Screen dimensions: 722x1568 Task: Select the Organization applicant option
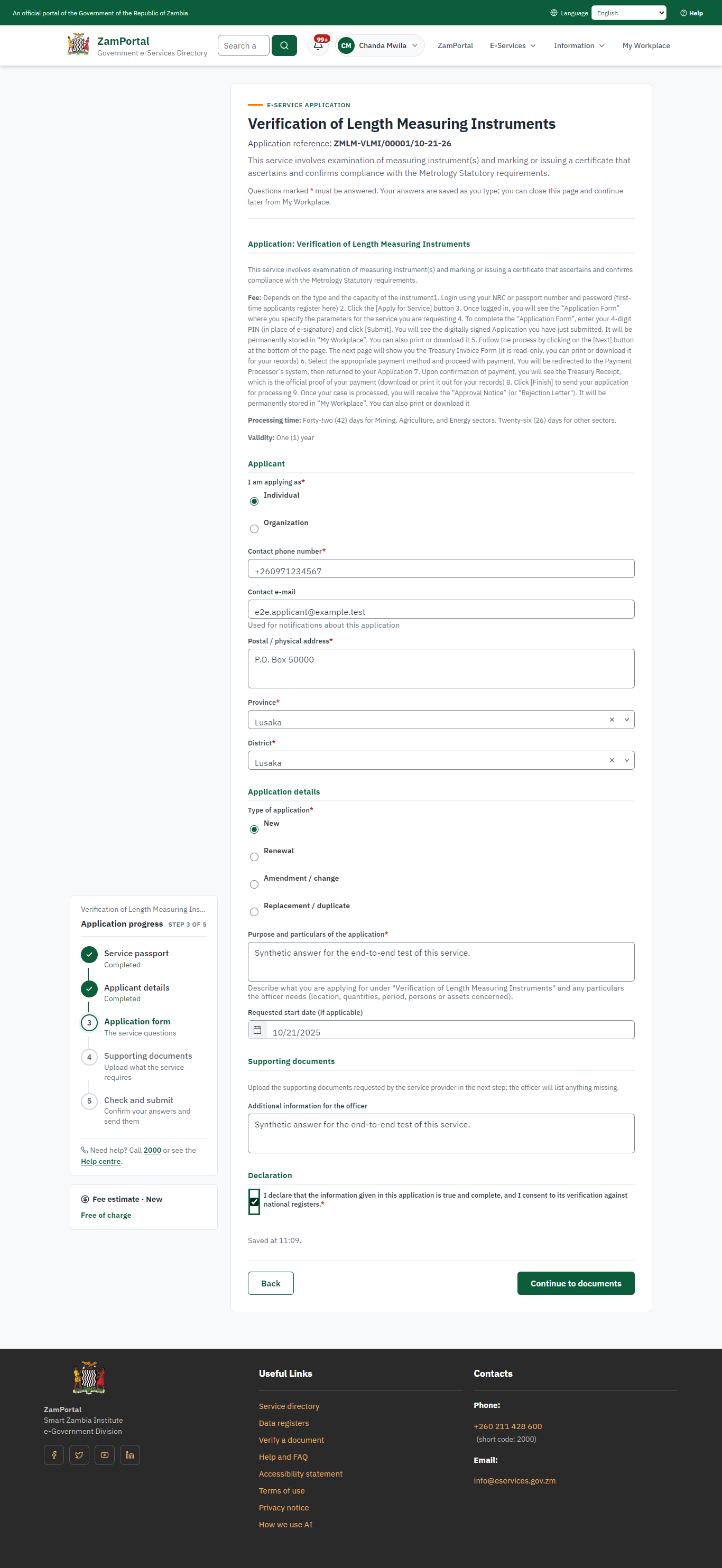click(254, 529)
